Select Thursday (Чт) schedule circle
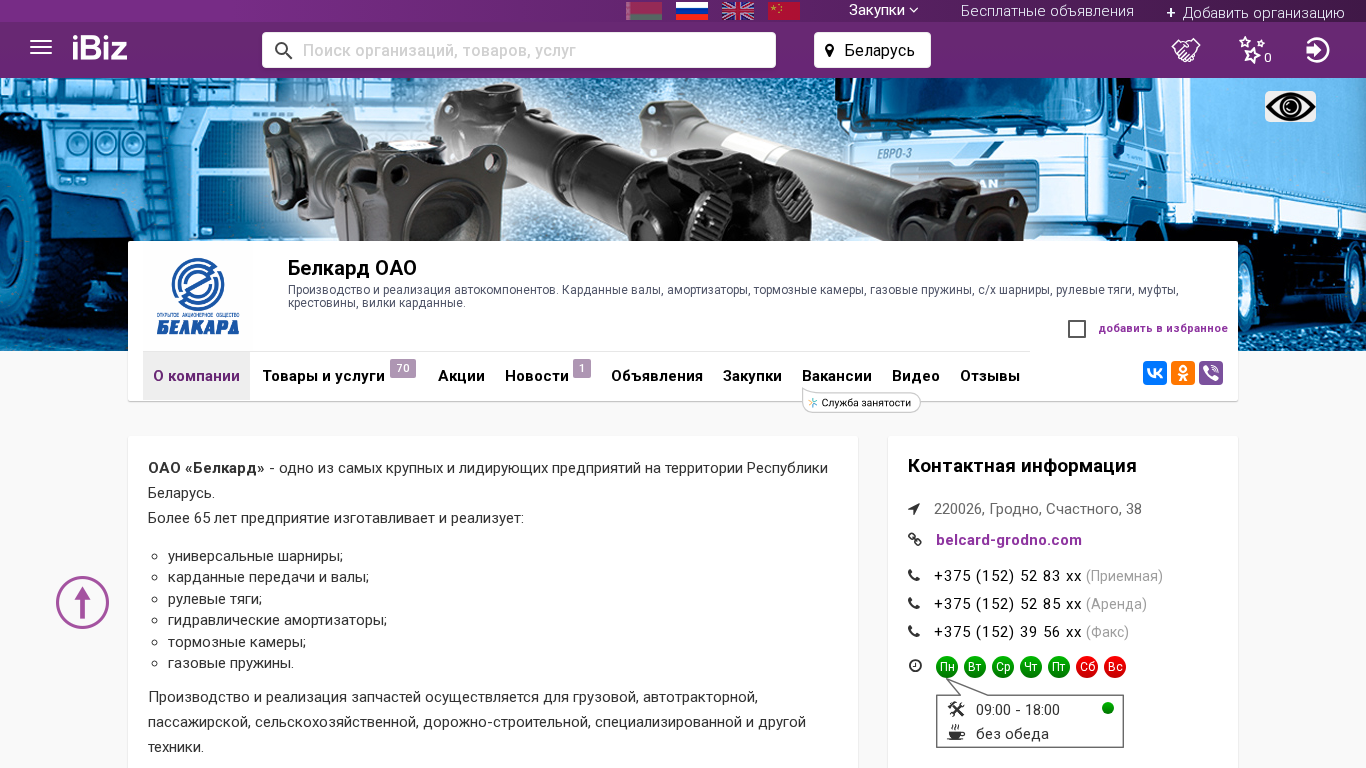1366x768 pixels. pyautogui.click(x=1031, y=667)
